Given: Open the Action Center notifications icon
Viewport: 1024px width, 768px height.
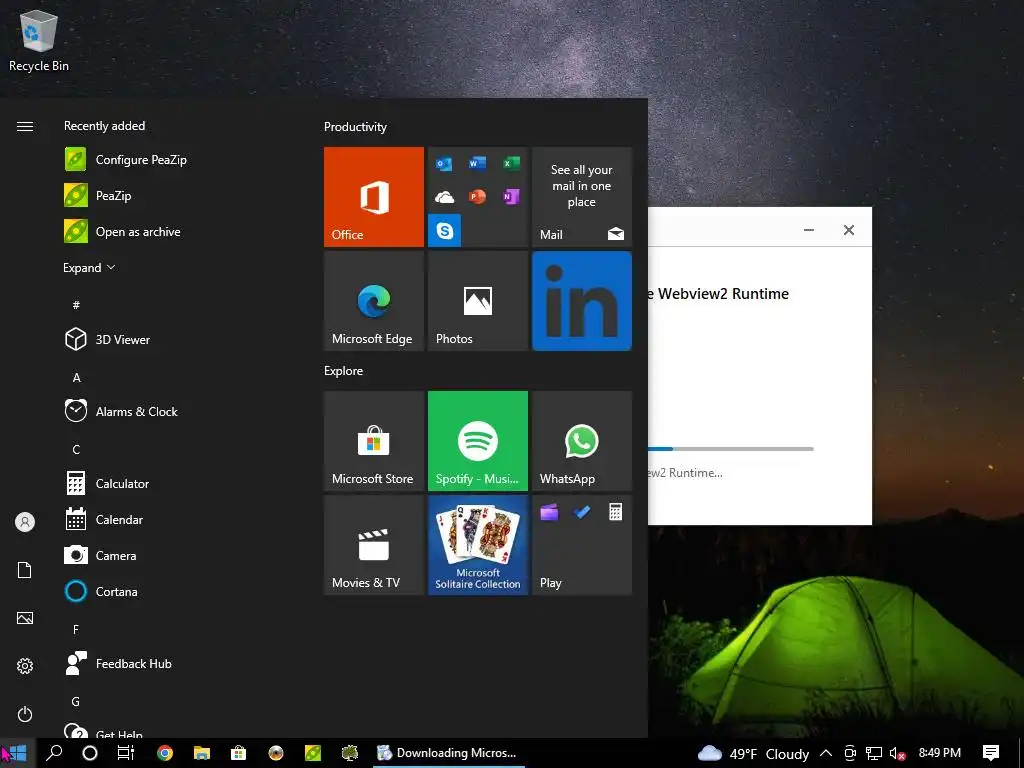Looking at the screenshot, I should click(991, 753).
